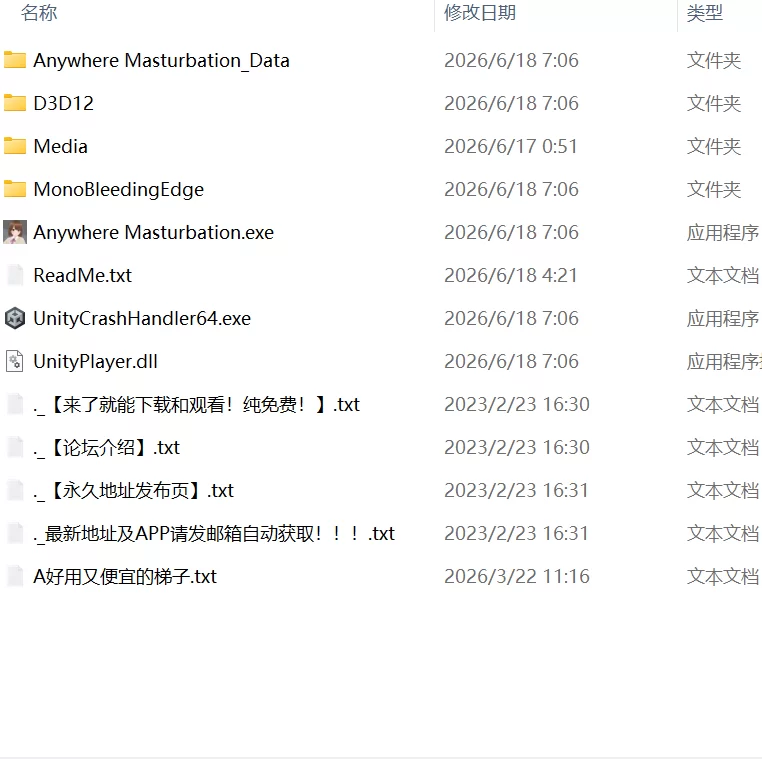
Task: Click the 2026/6/18 7:06 date of MonoBleedingEdge row
Action: tap(511, 190)
